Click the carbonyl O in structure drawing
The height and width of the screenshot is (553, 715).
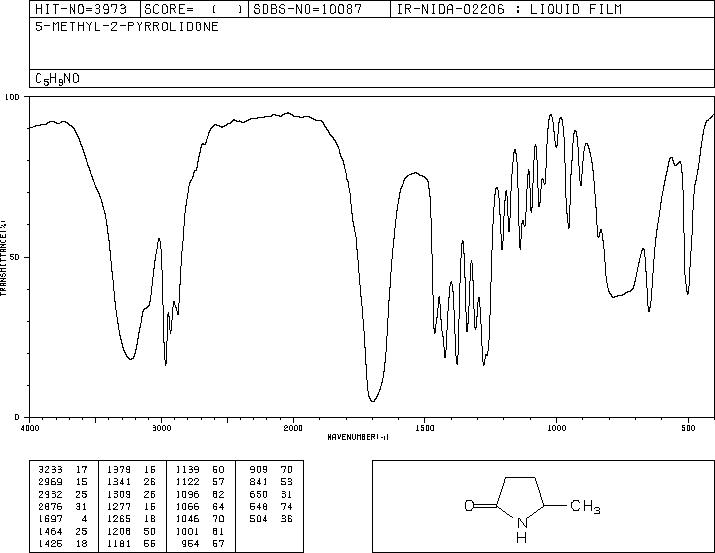(470, 506)
